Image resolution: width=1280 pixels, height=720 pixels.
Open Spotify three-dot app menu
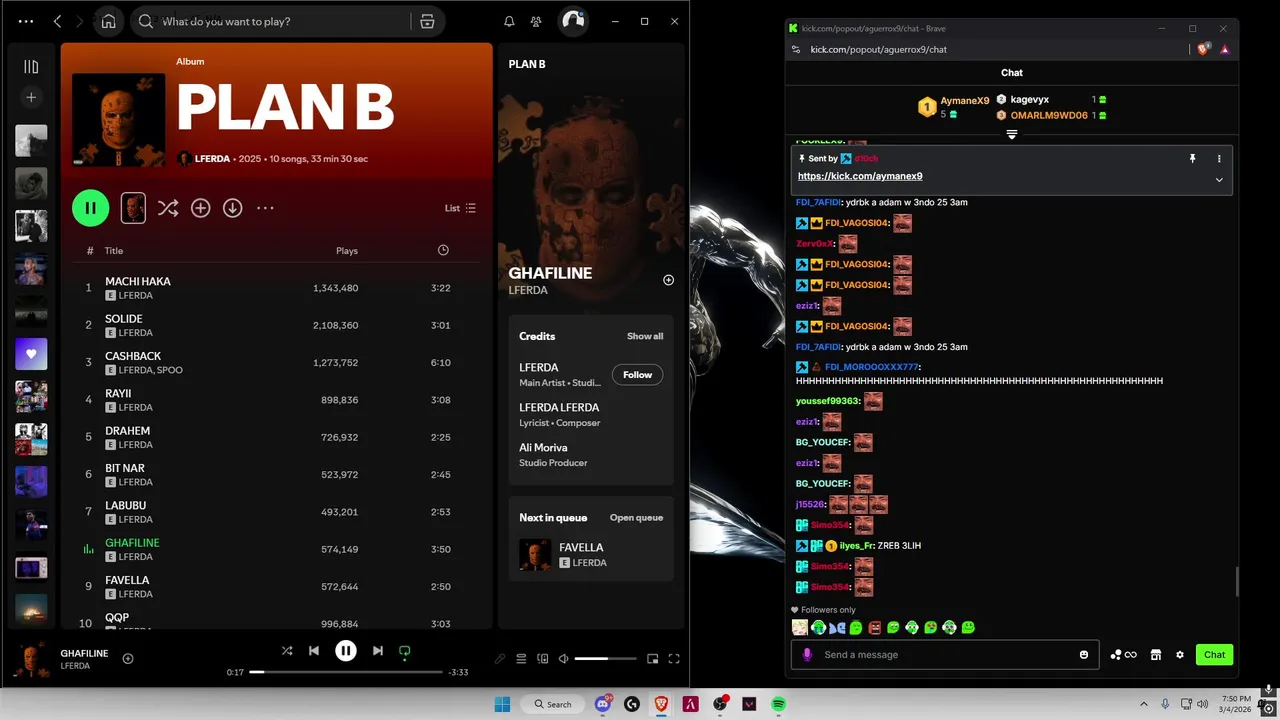tap(26, 21)
